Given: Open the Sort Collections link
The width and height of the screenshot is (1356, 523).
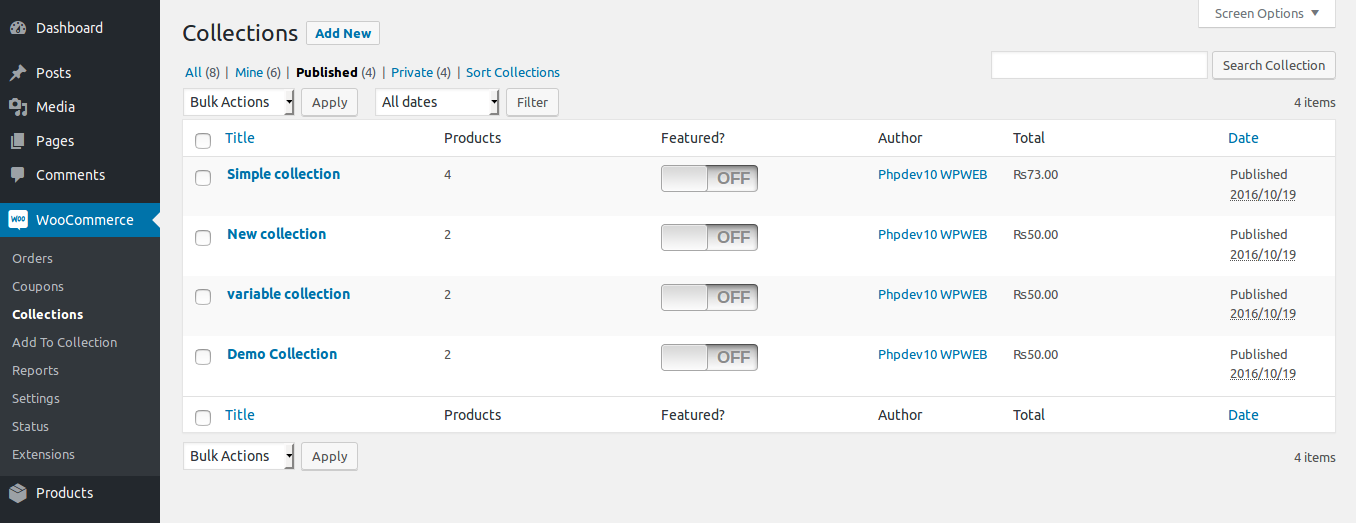Looking at the screenshot, I should [x=513, y=72].
